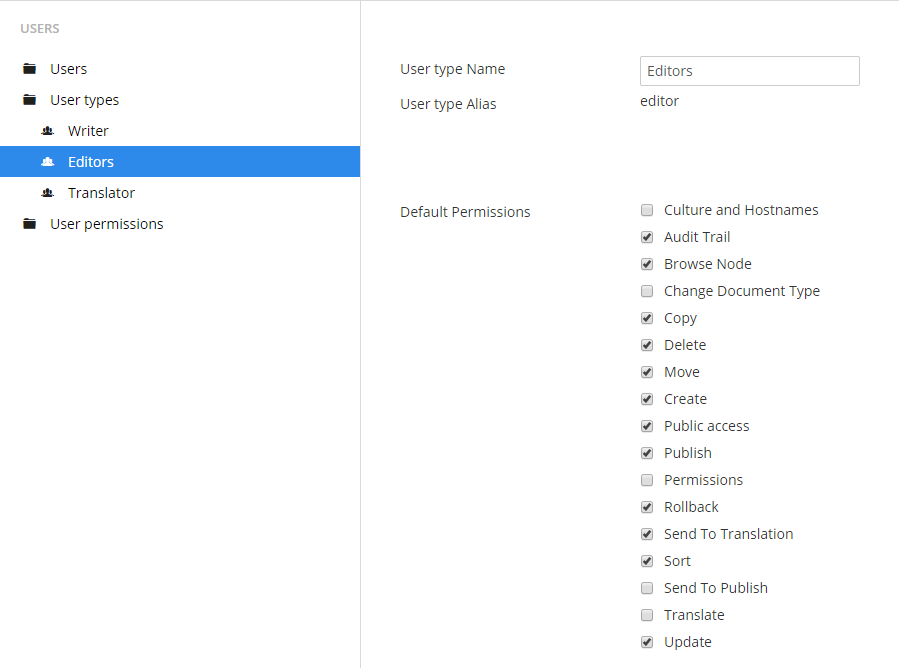Viewport: 899px width, 668px height.
Task: Click the Users folder icon
Action: [x=30, y=69]
